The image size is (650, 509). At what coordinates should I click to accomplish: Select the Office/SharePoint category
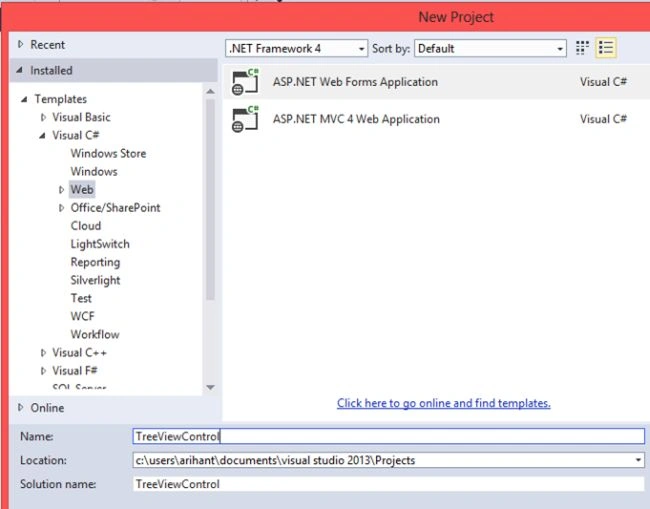click(x=115, y=208)
